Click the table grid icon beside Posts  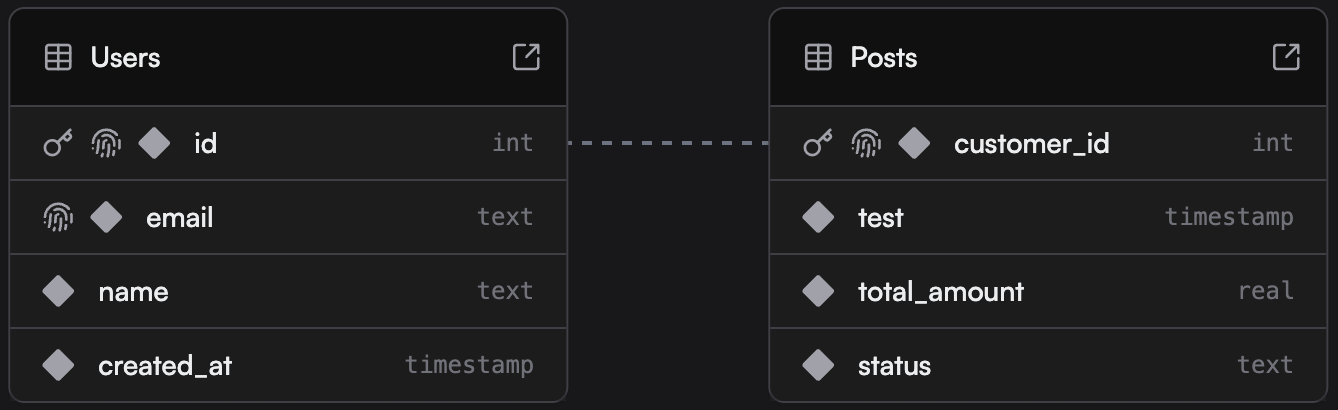(818, 57)
